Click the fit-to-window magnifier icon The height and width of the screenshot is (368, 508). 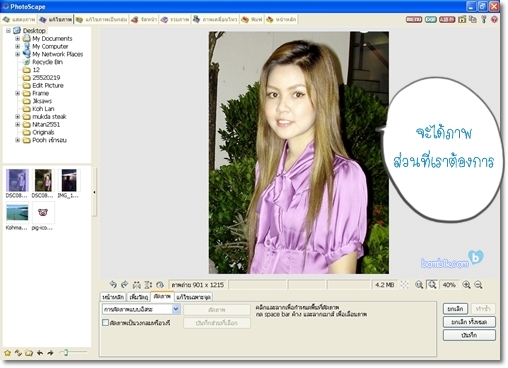[x=432, y=284]
